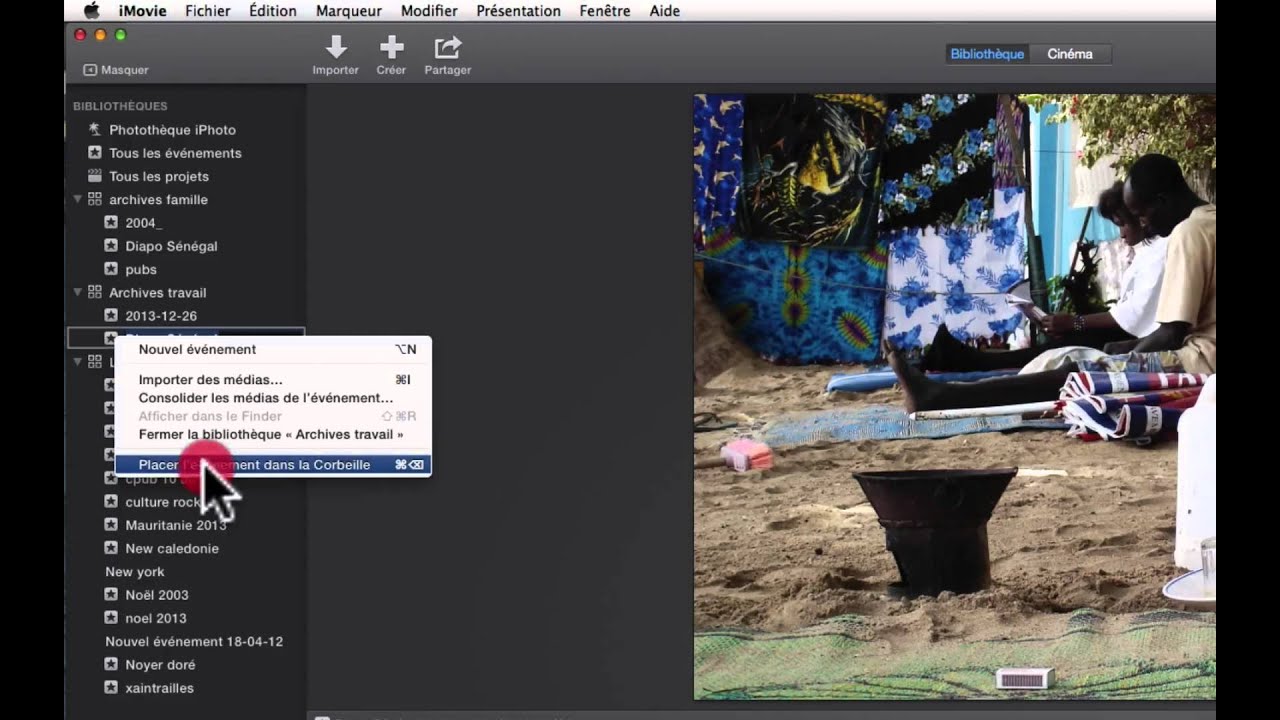Viewport: 1280px width, 720px height.
Task: Select the xaintrailles event
Action: pos(159,688)
